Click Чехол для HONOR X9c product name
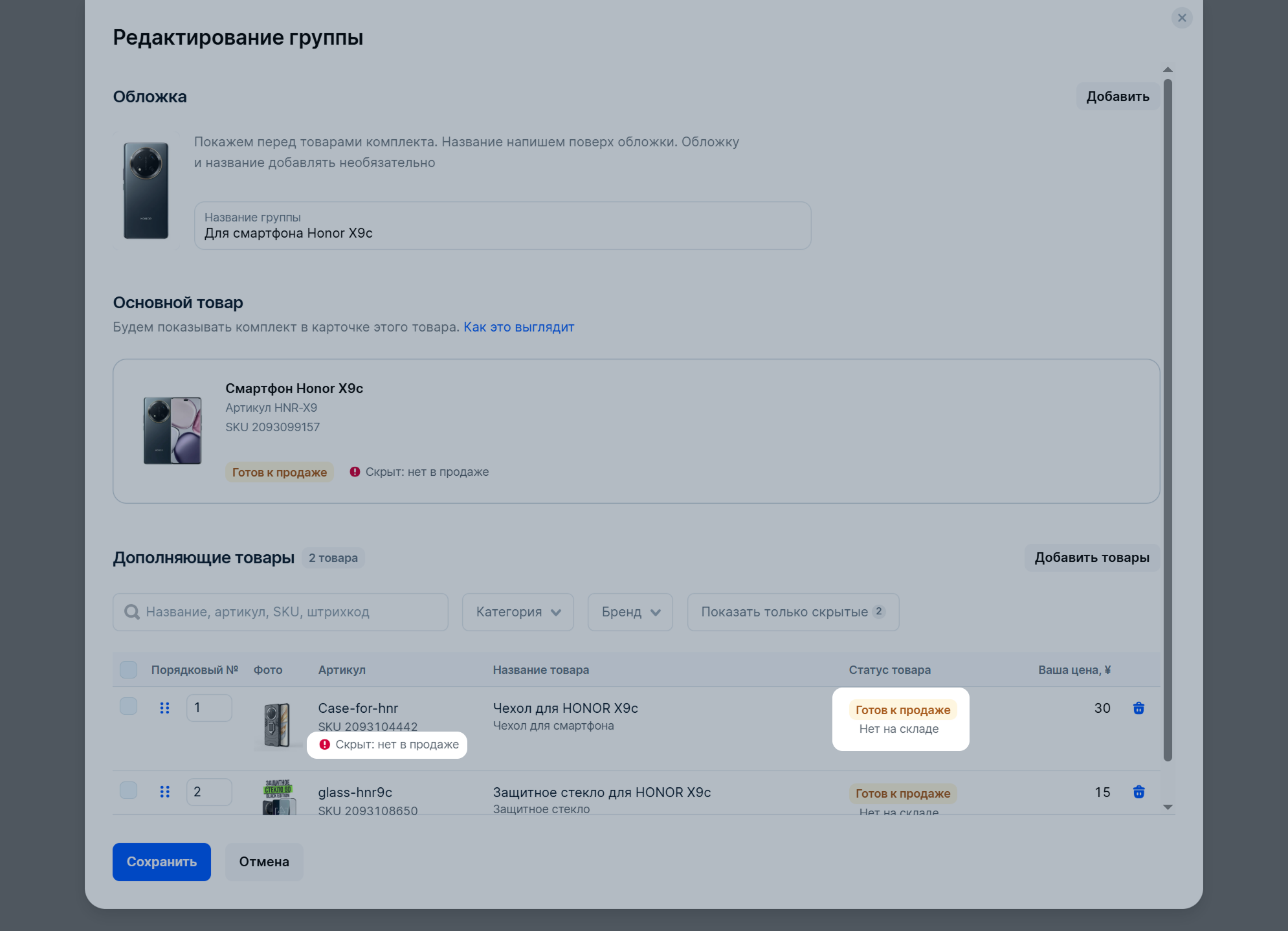The height and width of the screenshot is (931, 1288). pyautogui.click(x=566, y=708)
